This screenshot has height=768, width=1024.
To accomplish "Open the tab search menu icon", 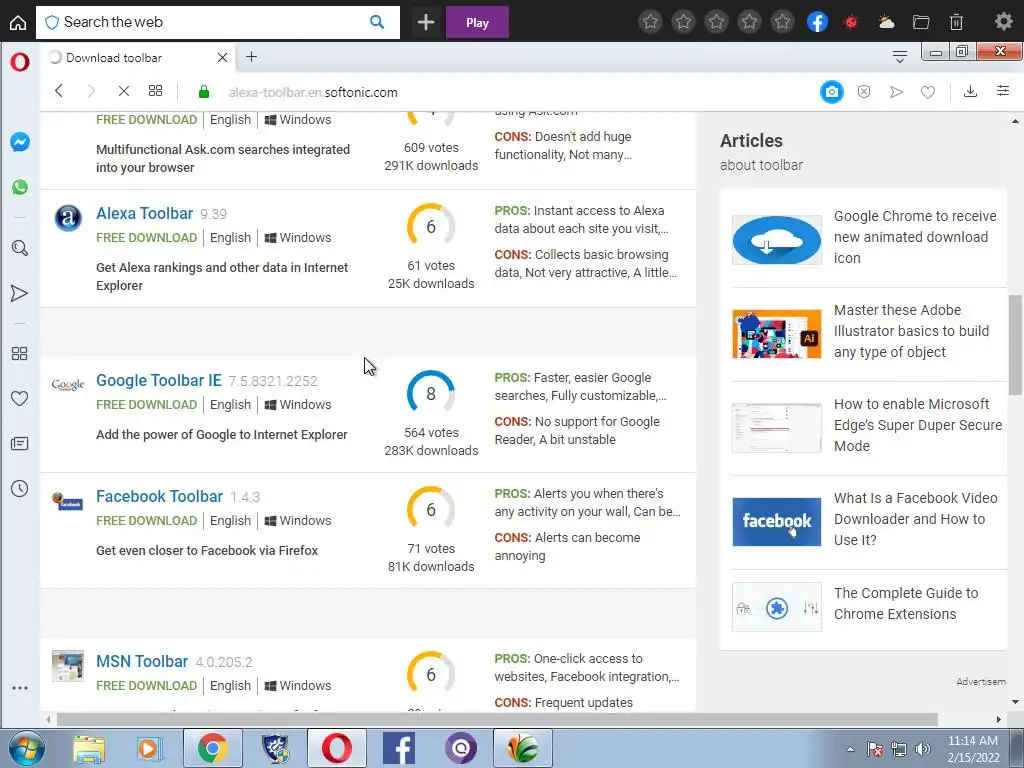I will [900, 57].
